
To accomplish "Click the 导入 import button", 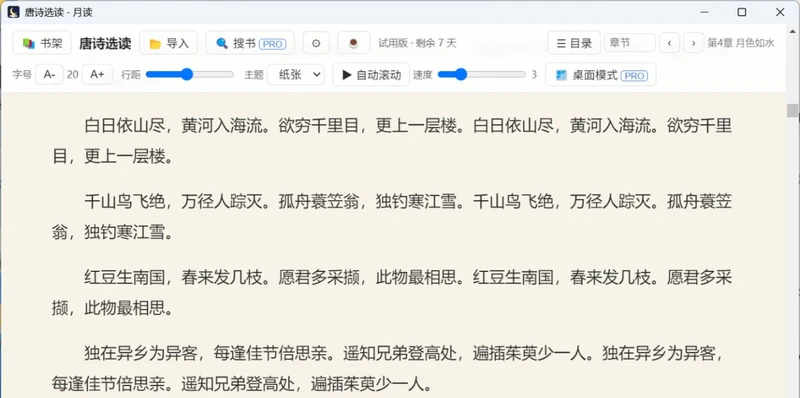I will tap(168, 43).
